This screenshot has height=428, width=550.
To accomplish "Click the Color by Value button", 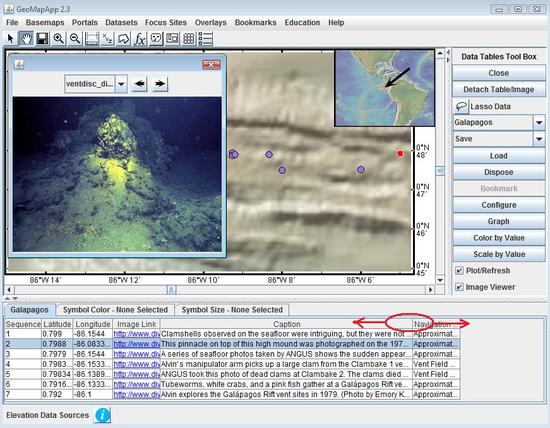I will coord(499,238).
